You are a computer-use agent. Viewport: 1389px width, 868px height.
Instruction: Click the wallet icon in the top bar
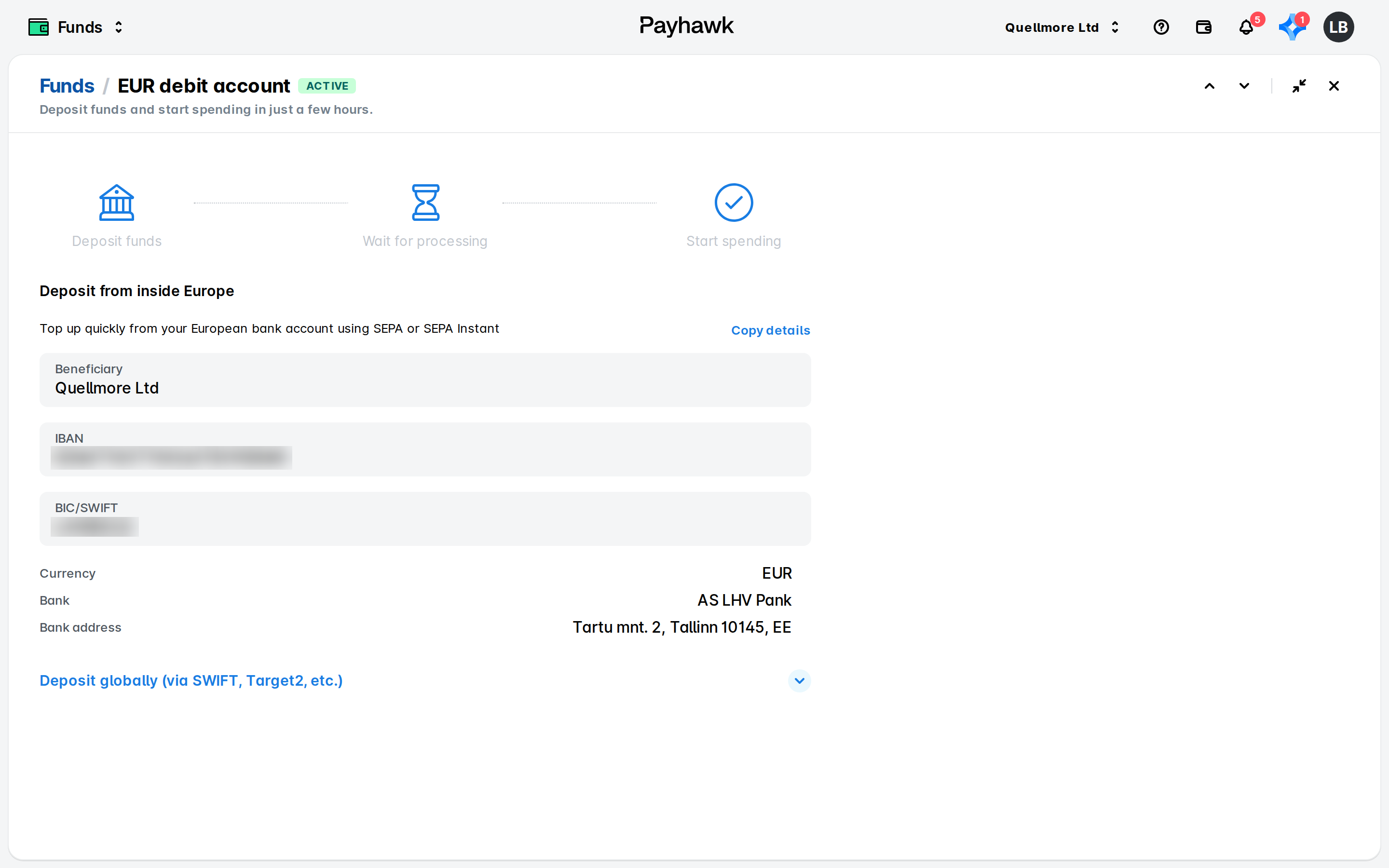(x=1204, y=27)
